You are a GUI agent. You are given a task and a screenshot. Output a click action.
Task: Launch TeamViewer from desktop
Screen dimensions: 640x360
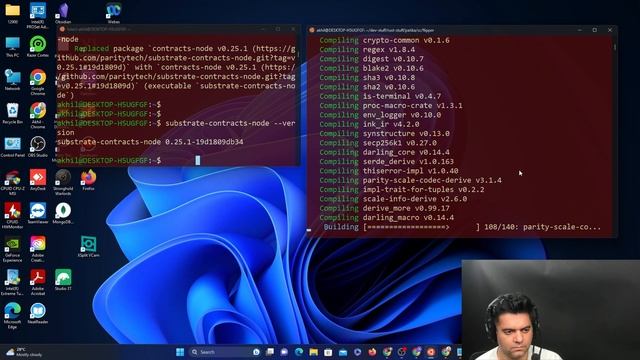coord(38,214)
